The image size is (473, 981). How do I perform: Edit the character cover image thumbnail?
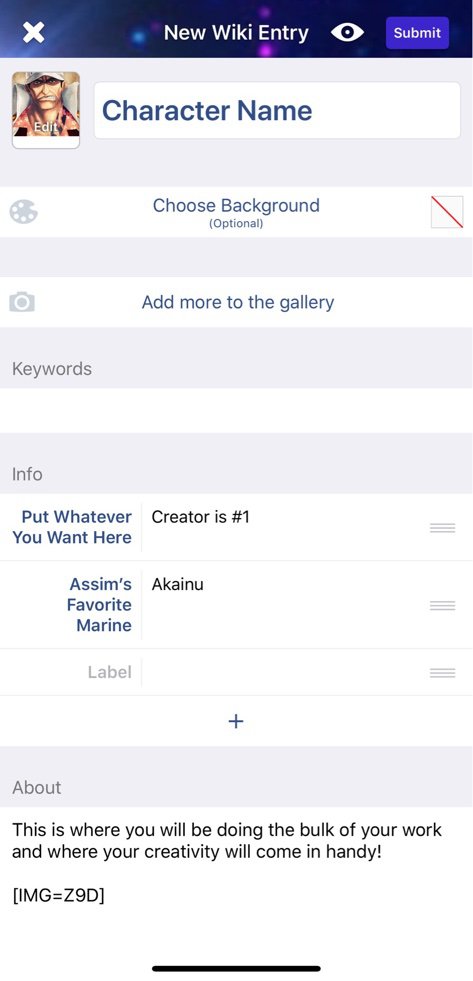coord(46,110)
